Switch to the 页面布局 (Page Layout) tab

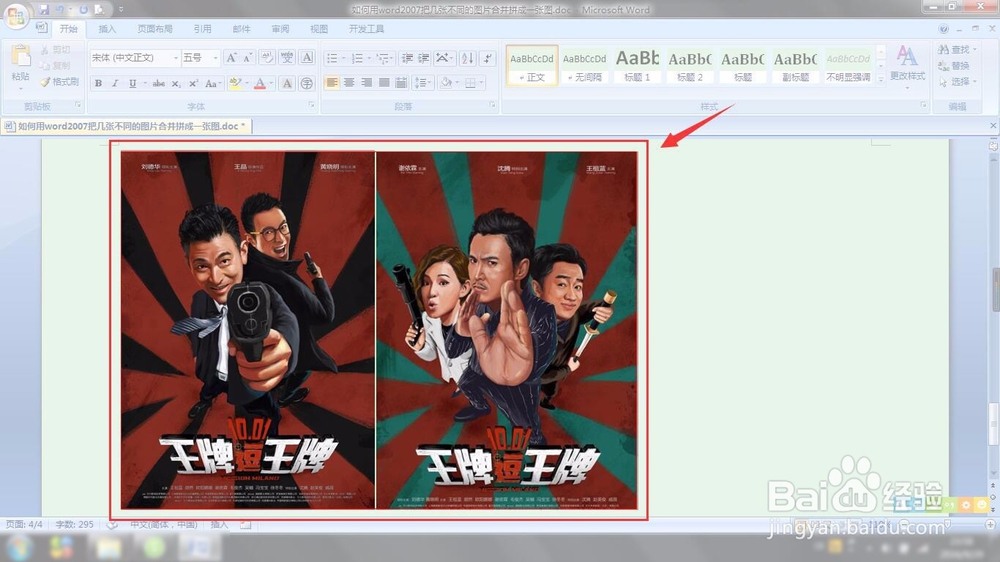[x=155, y=29]
